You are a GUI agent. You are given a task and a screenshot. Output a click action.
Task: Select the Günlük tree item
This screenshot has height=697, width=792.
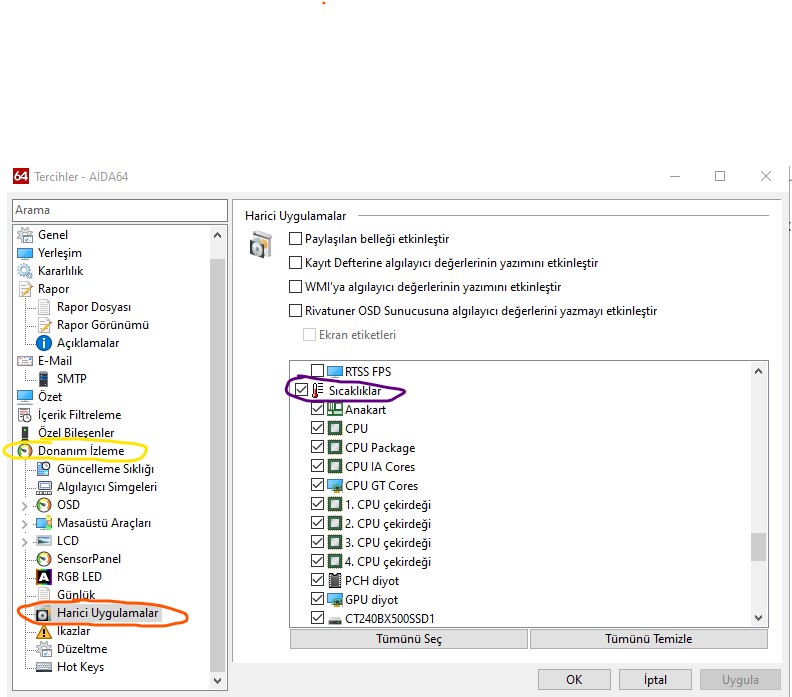pos(76,595)
